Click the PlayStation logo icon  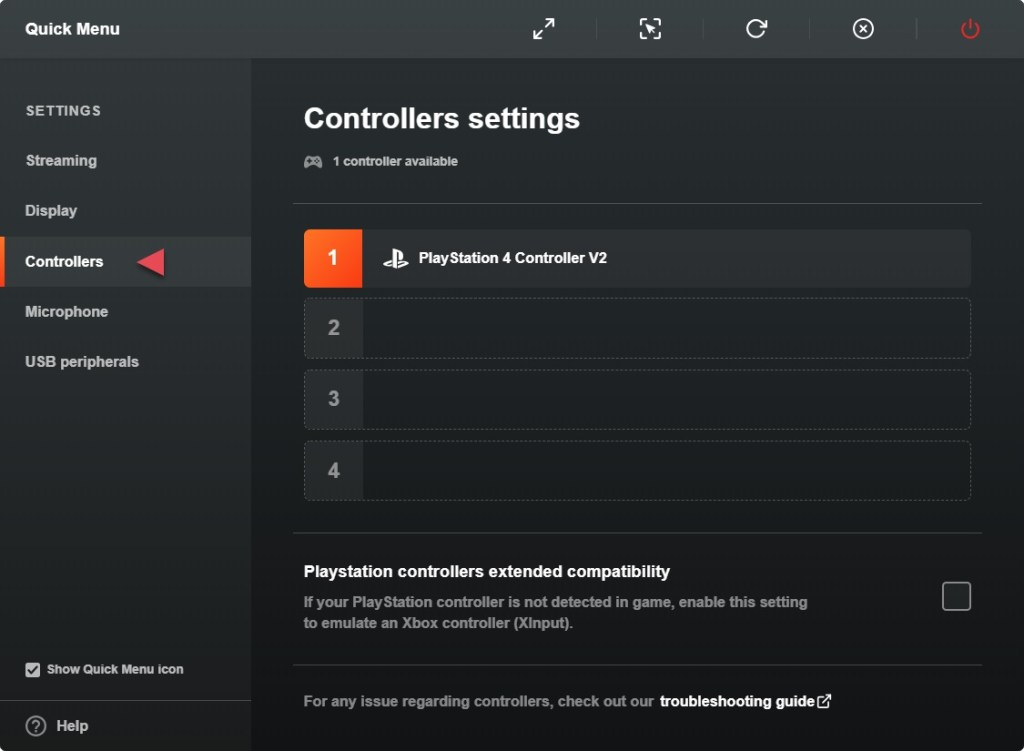tap(395, 259)
